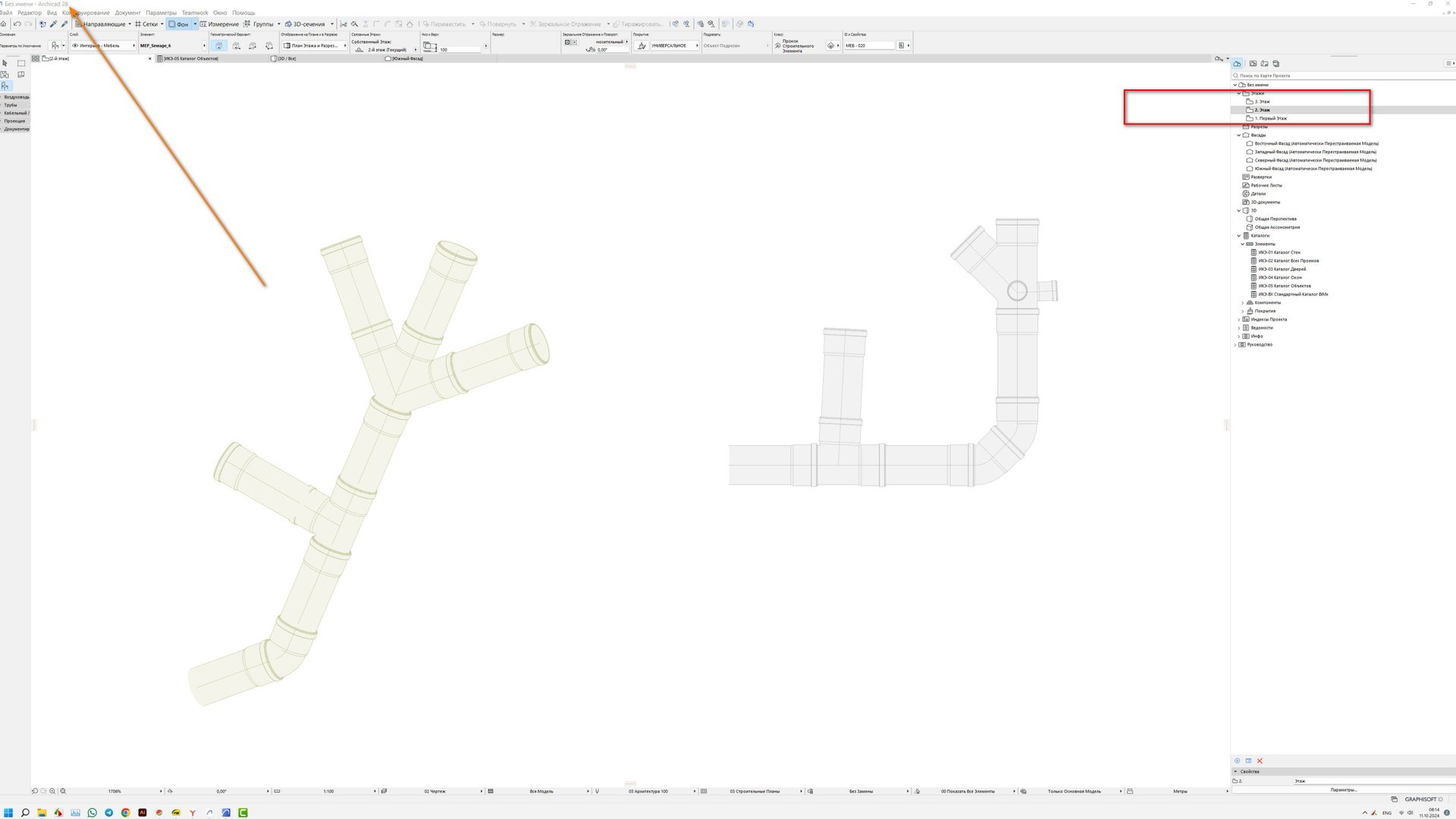
Task: Collapse the Фасады tree node
Action: 1239,135
